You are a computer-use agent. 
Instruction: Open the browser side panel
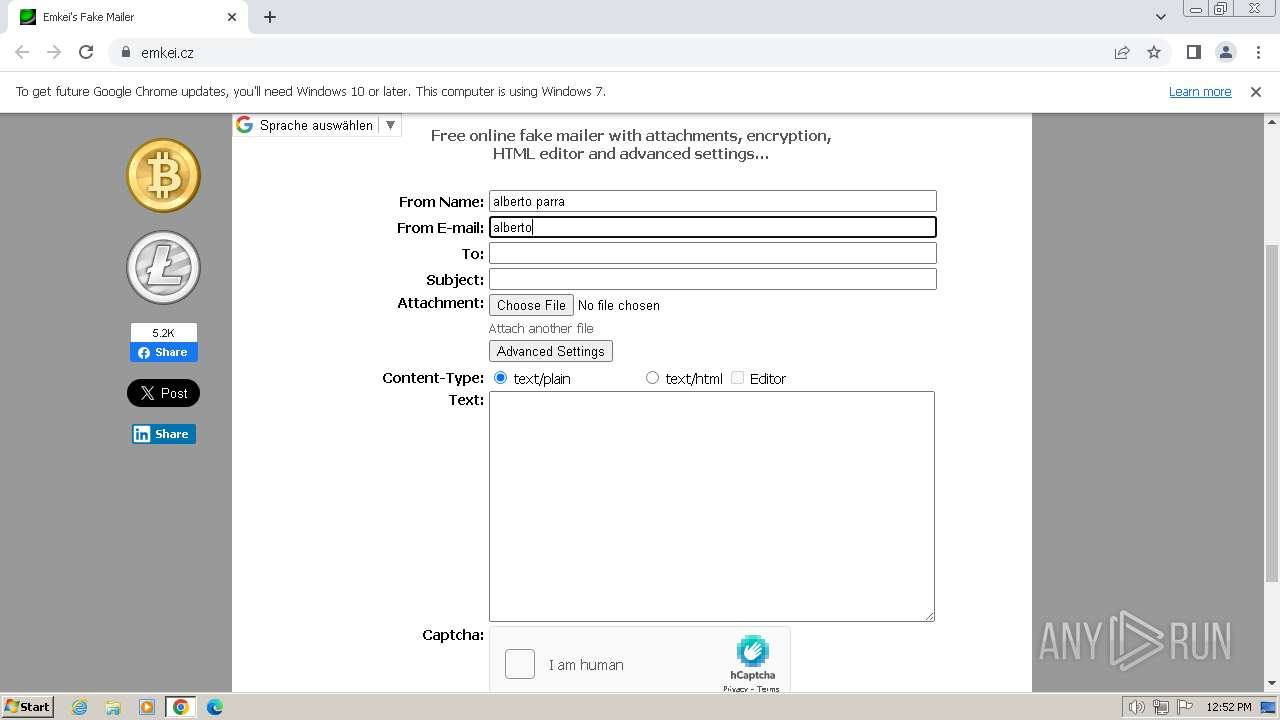(1193, 52)
